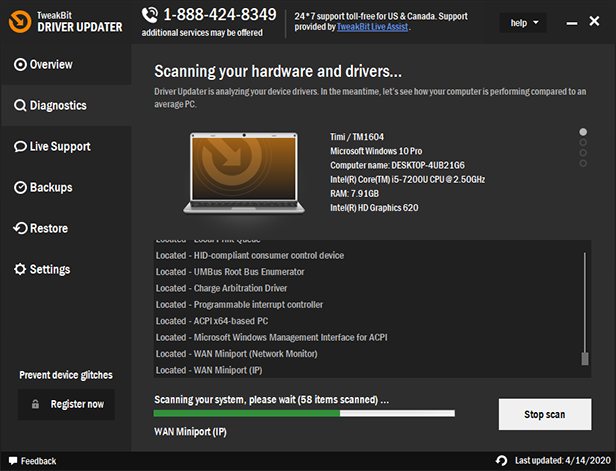The height and width of the screenshot is (471, 616).
Task: Click the scan log scrollbar thumb
Action: [x=585, y=359]
